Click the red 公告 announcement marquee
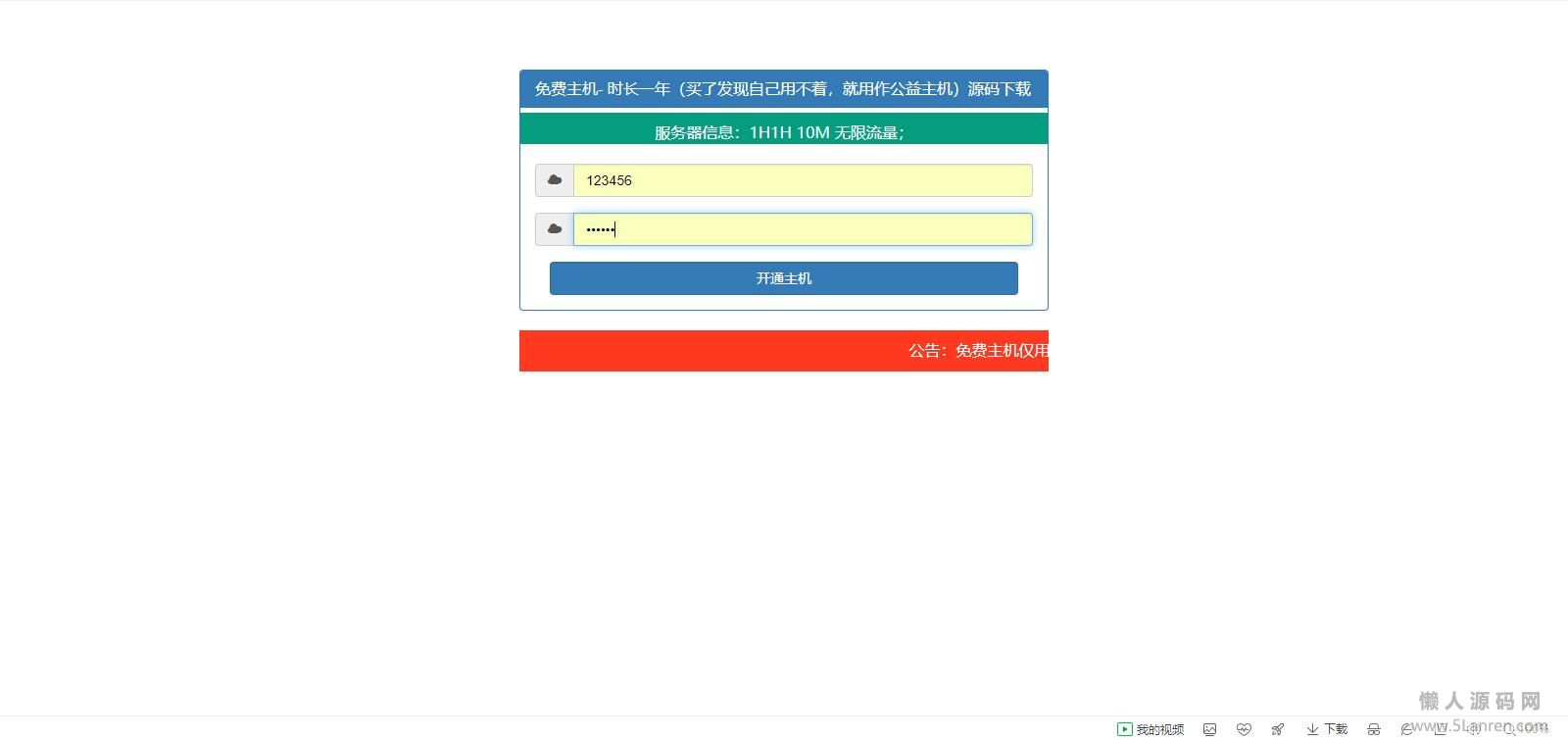 (x=784, y=351)
